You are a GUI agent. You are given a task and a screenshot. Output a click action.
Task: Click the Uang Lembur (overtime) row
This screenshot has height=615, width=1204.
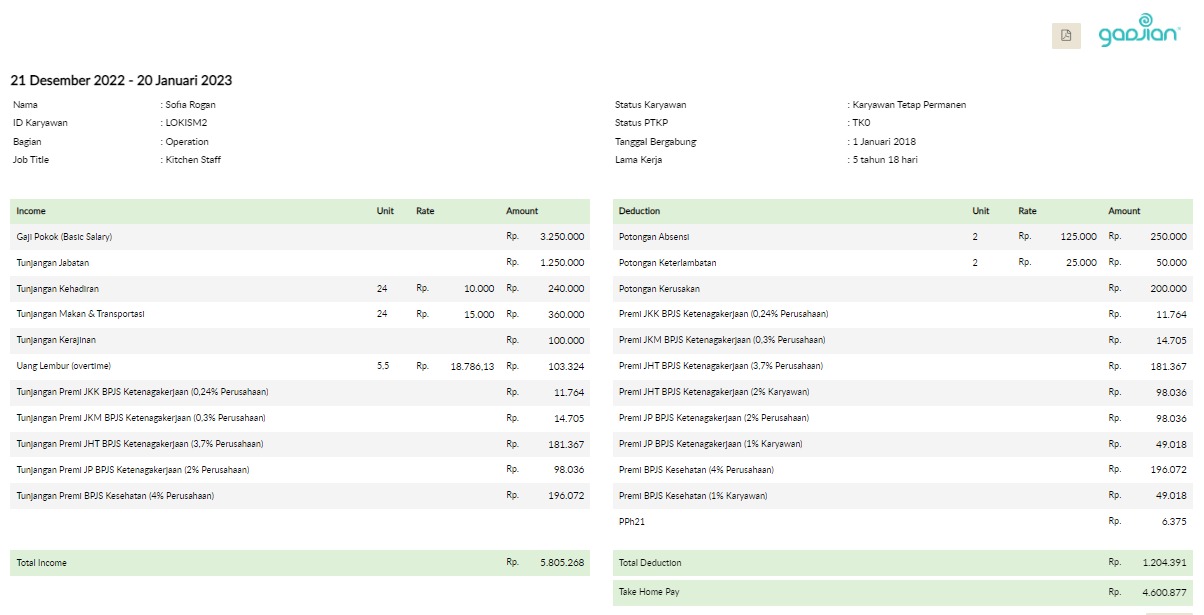299,367
